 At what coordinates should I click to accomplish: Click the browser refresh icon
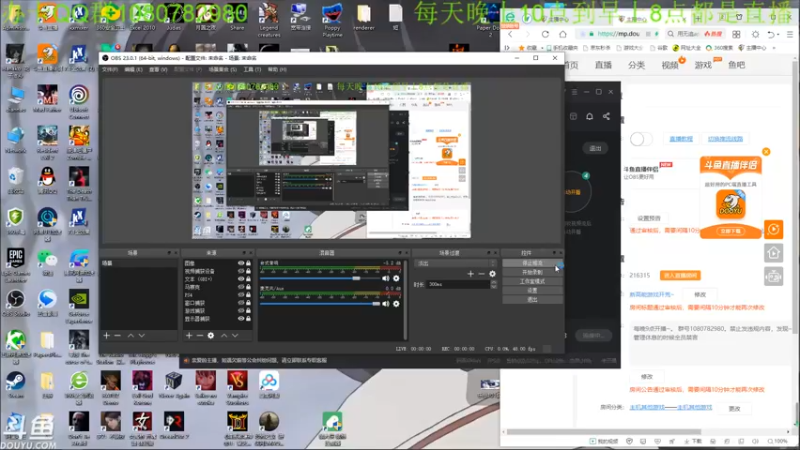click(x=545, y=34)
